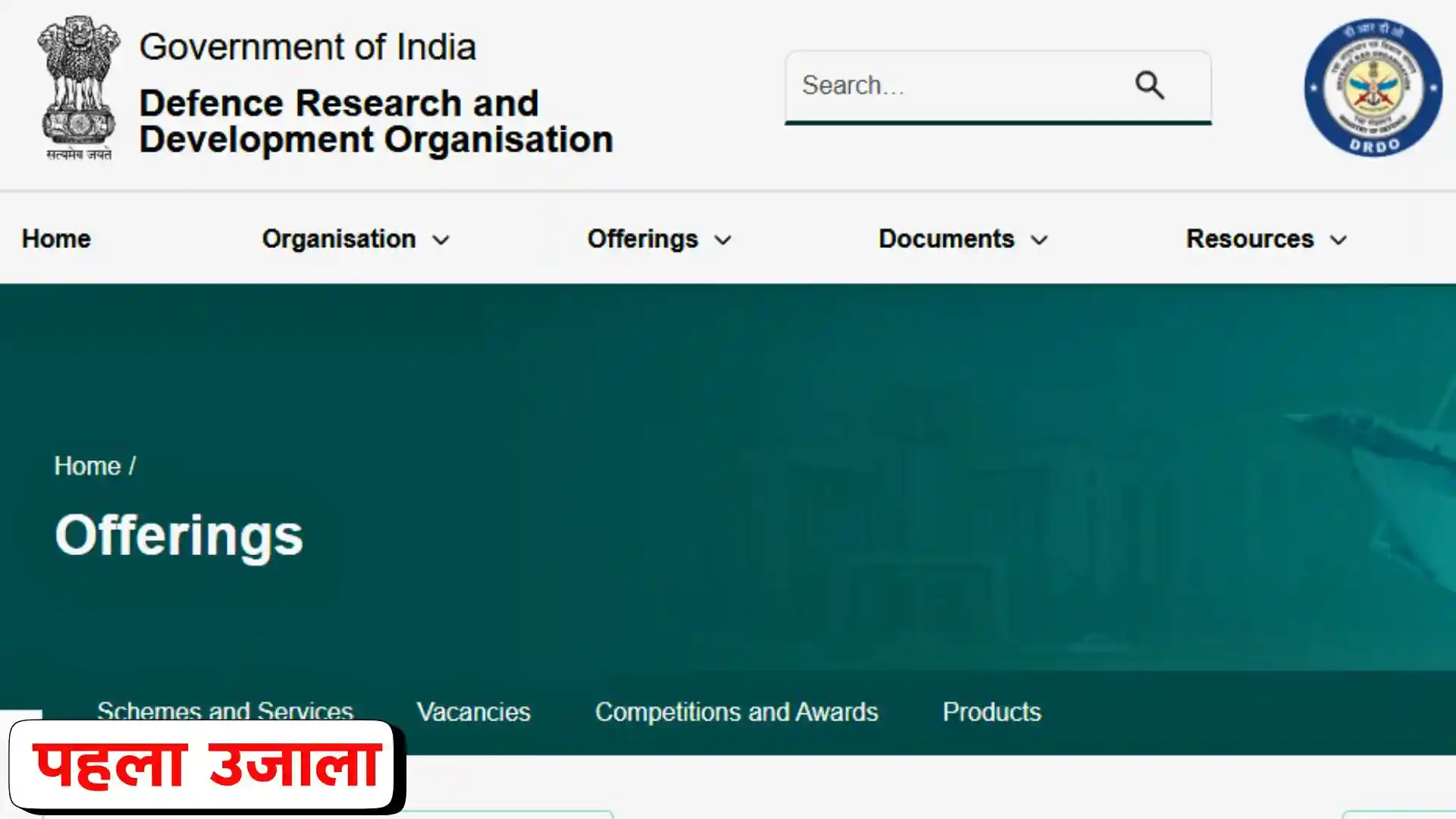The height and width of the screenshot is (819, 1456).
Task: Switch to the Vacancies tab
Action: pyautogui.click(x=473, y=711)
